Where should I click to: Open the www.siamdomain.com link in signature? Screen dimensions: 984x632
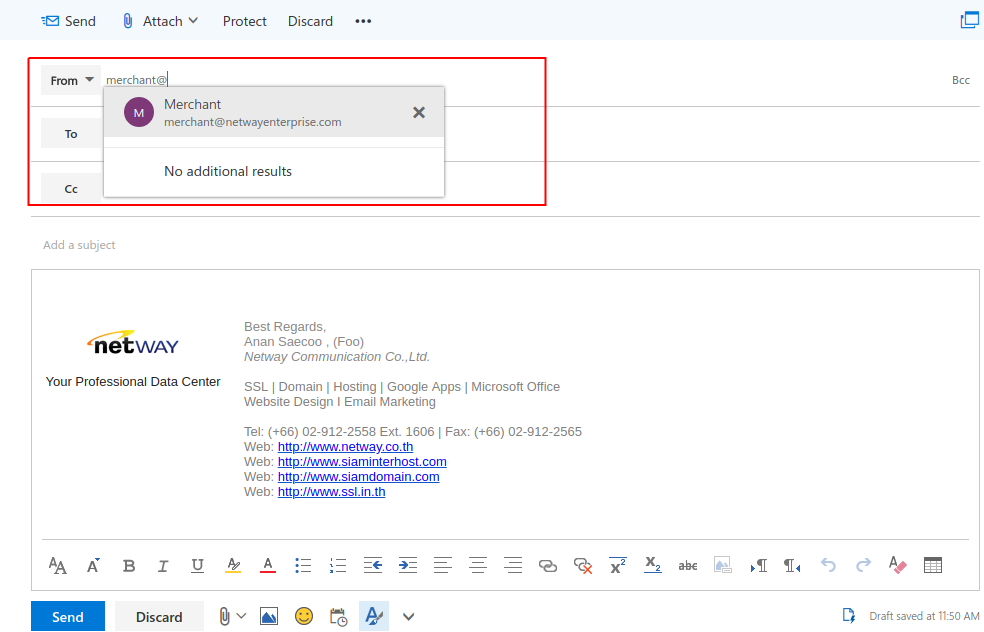click(358, 477)
